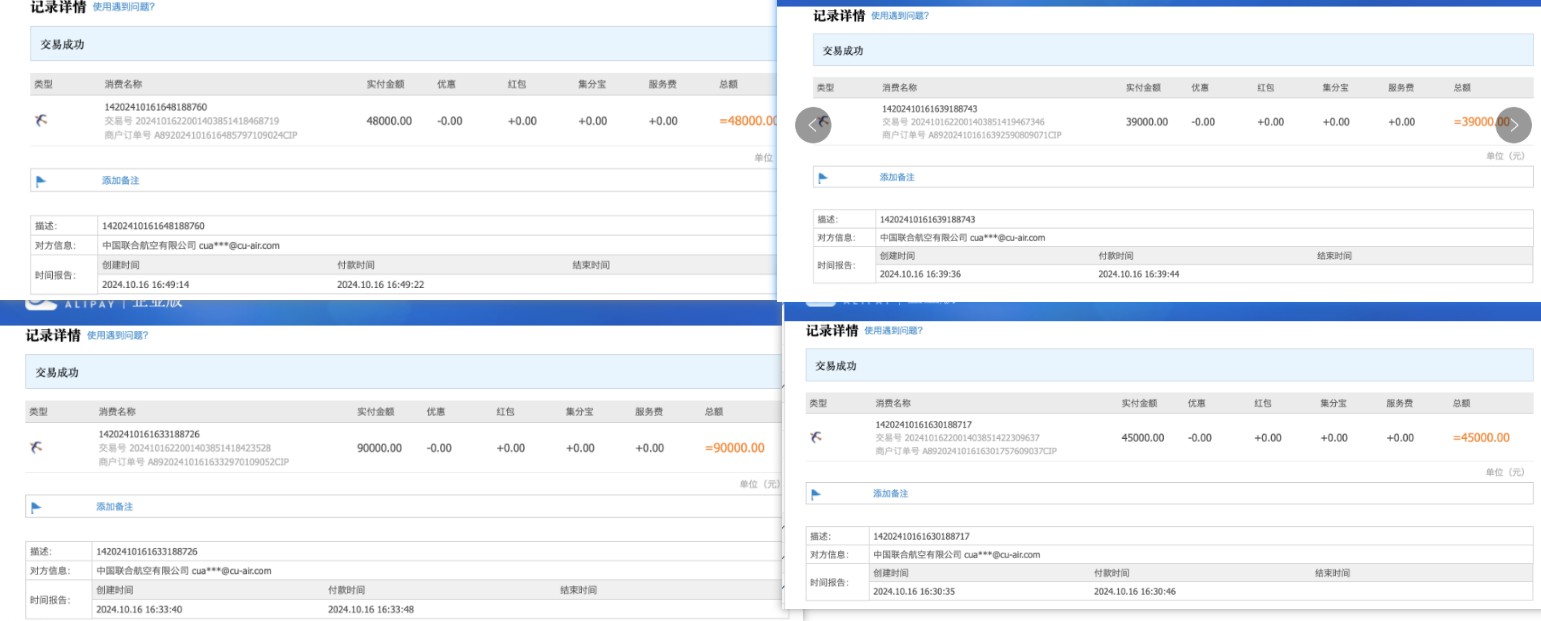Image resolution: width=1541 pixels, height=621 pixels.
Task: Go to the next image with the right arrow
Action: (x=1513, y=125)
